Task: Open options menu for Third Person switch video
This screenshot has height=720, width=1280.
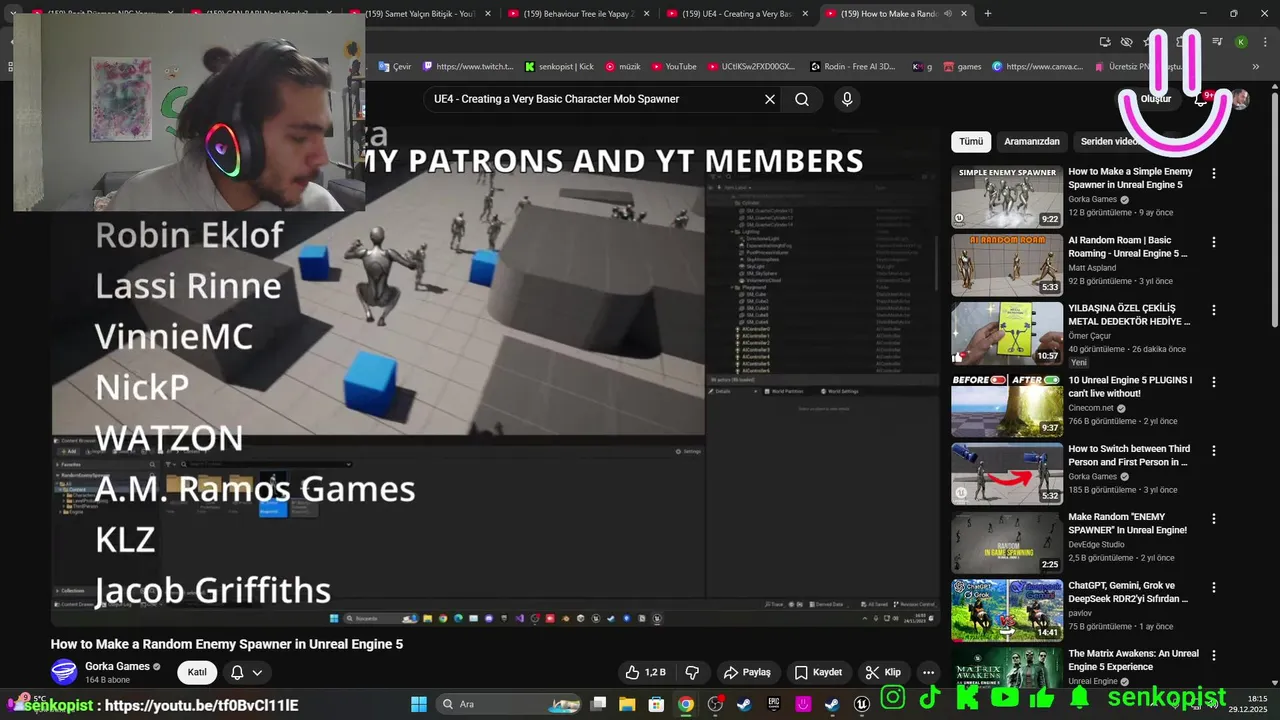Action: (x=1214, y=450)
